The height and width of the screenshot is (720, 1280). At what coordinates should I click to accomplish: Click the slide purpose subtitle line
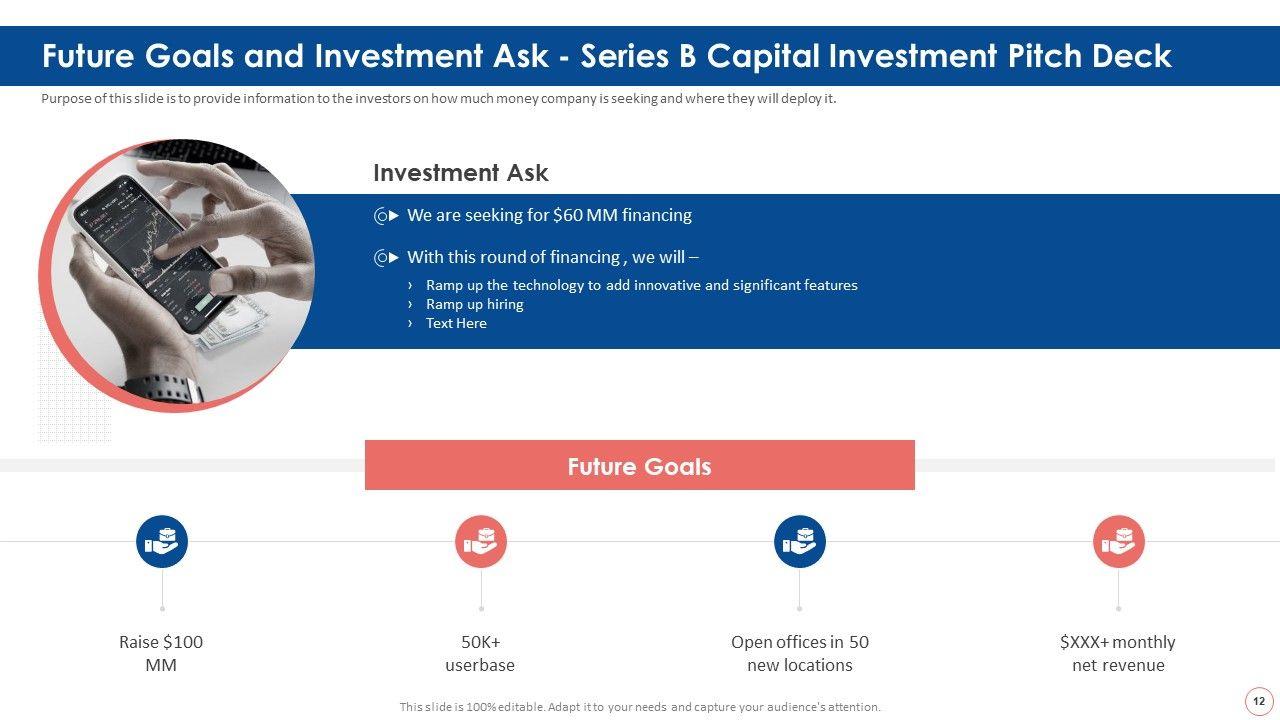(x=438, y=99)
